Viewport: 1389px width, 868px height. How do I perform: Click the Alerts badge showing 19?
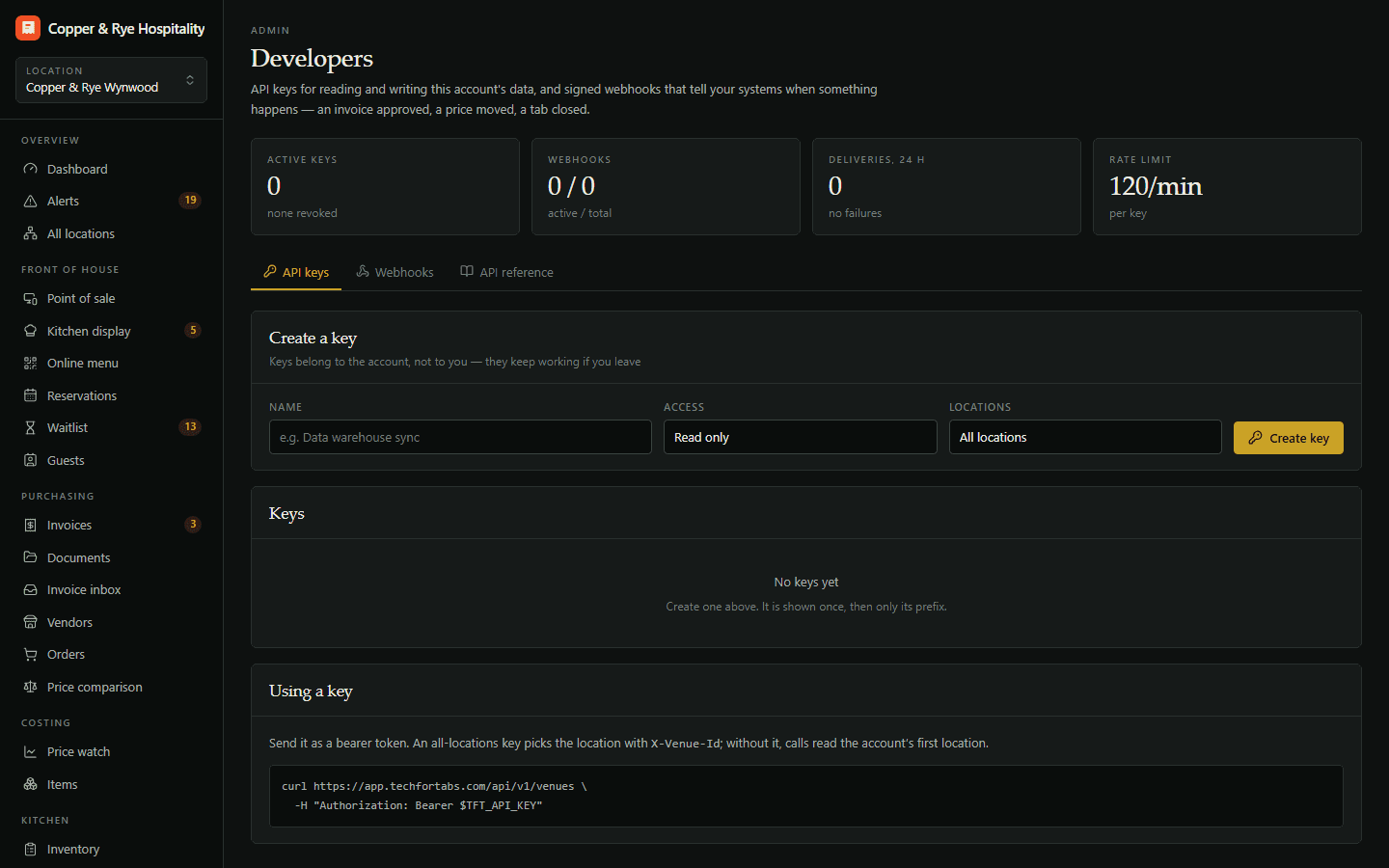point(190,201)
